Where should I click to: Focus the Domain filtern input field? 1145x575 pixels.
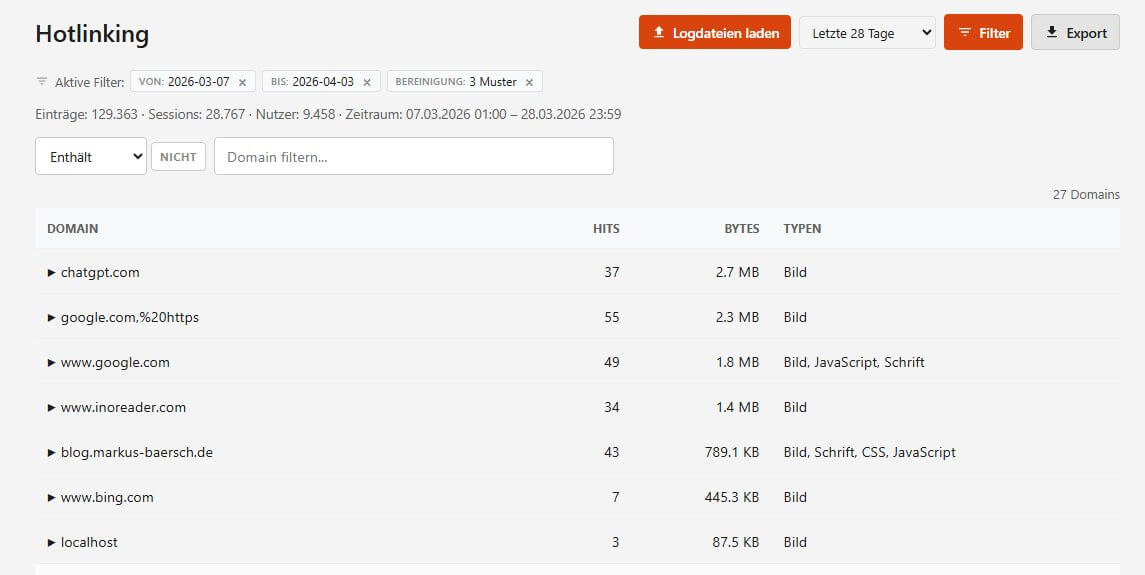pos(413,156)
